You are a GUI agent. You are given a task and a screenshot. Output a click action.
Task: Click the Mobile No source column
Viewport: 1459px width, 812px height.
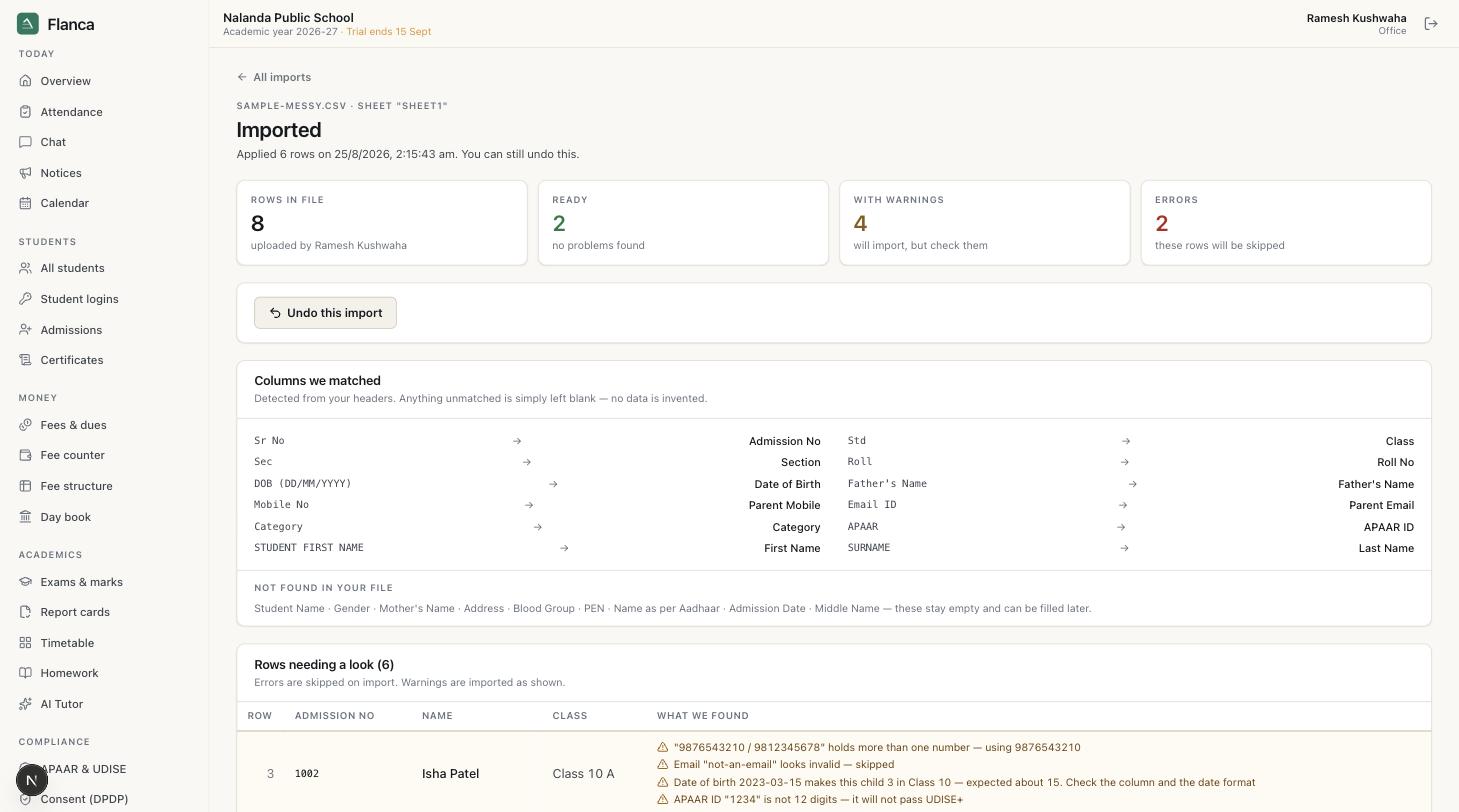tap(282, 505)
